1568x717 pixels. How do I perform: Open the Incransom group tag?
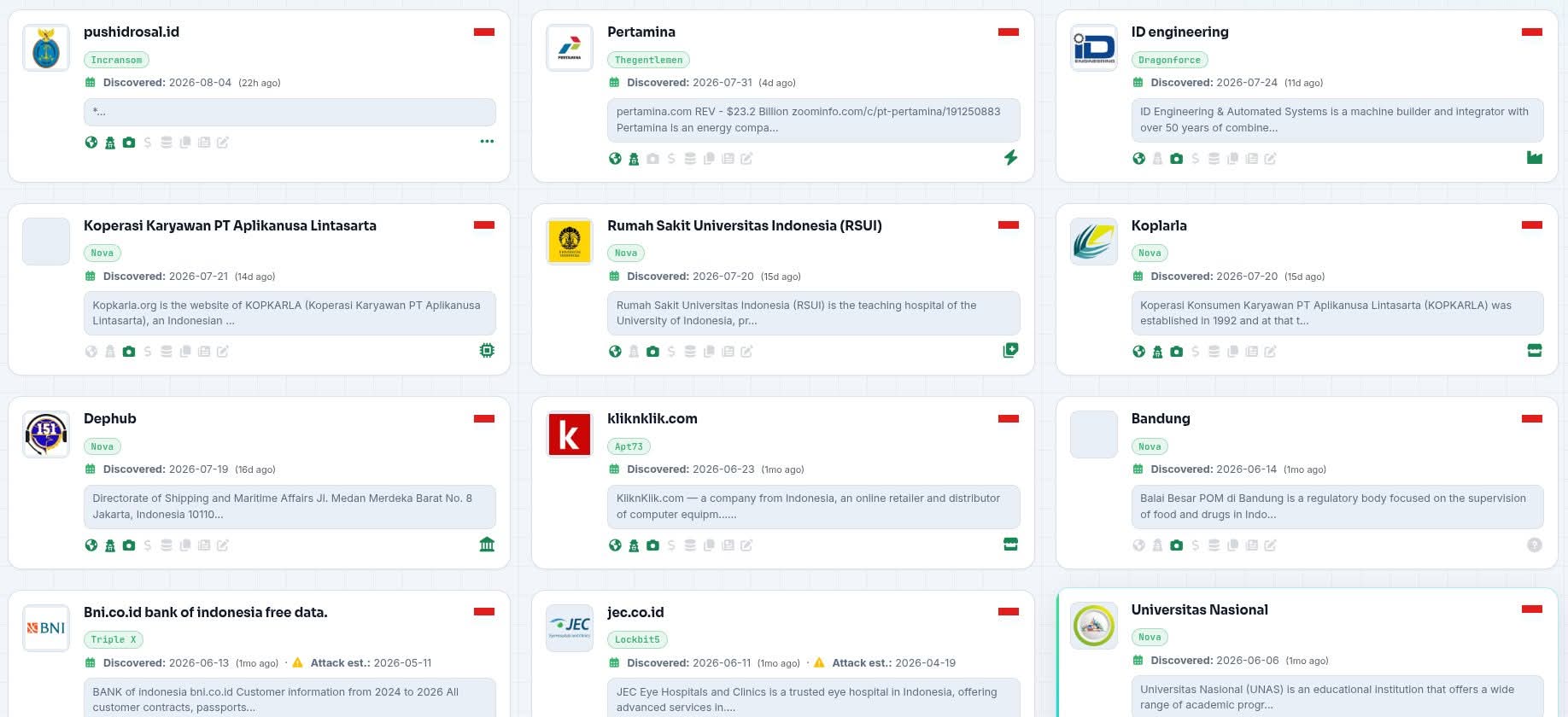pos(116,60)
